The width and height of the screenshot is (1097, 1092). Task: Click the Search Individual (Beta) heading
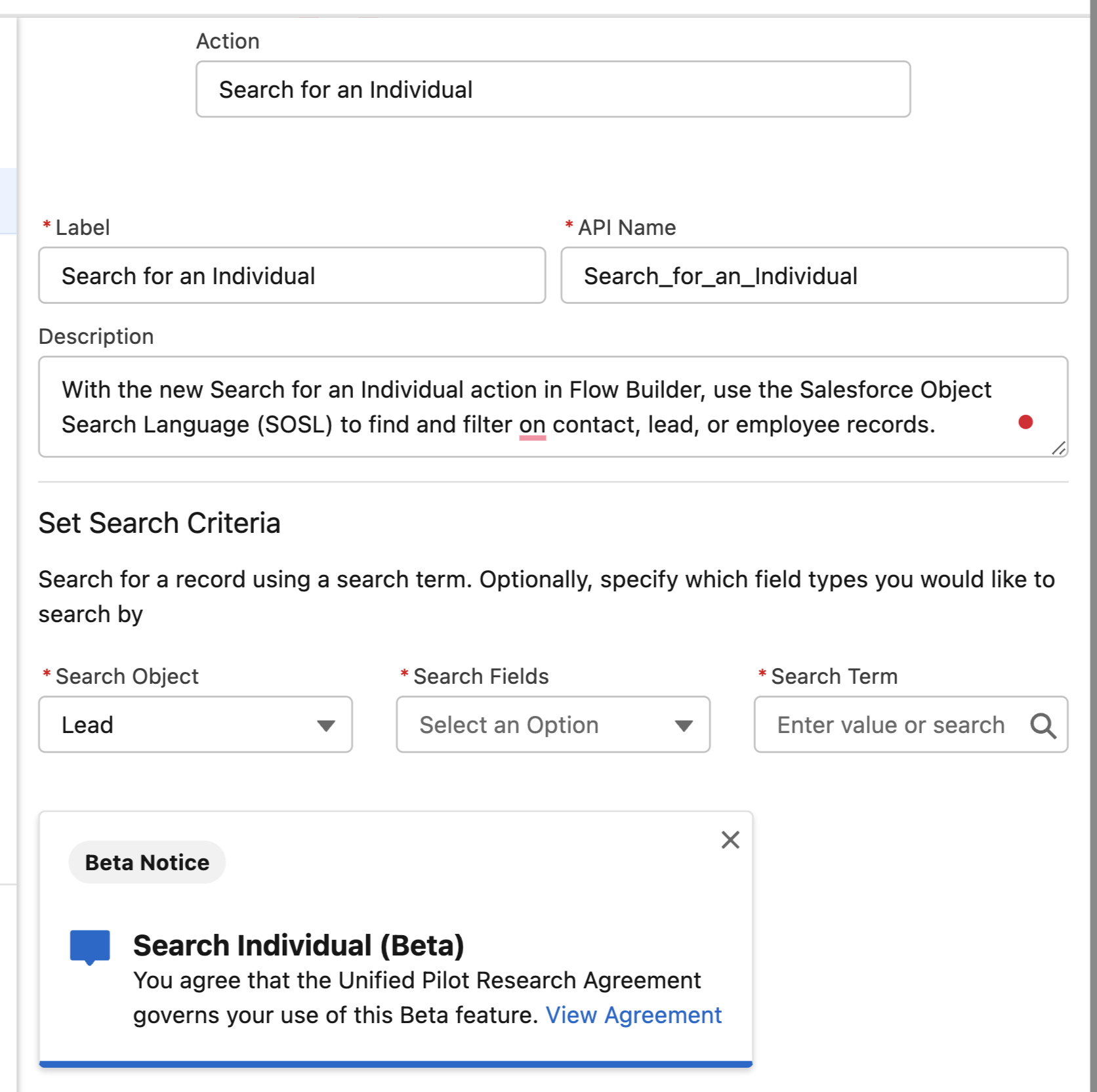click(x=299, y=946)
